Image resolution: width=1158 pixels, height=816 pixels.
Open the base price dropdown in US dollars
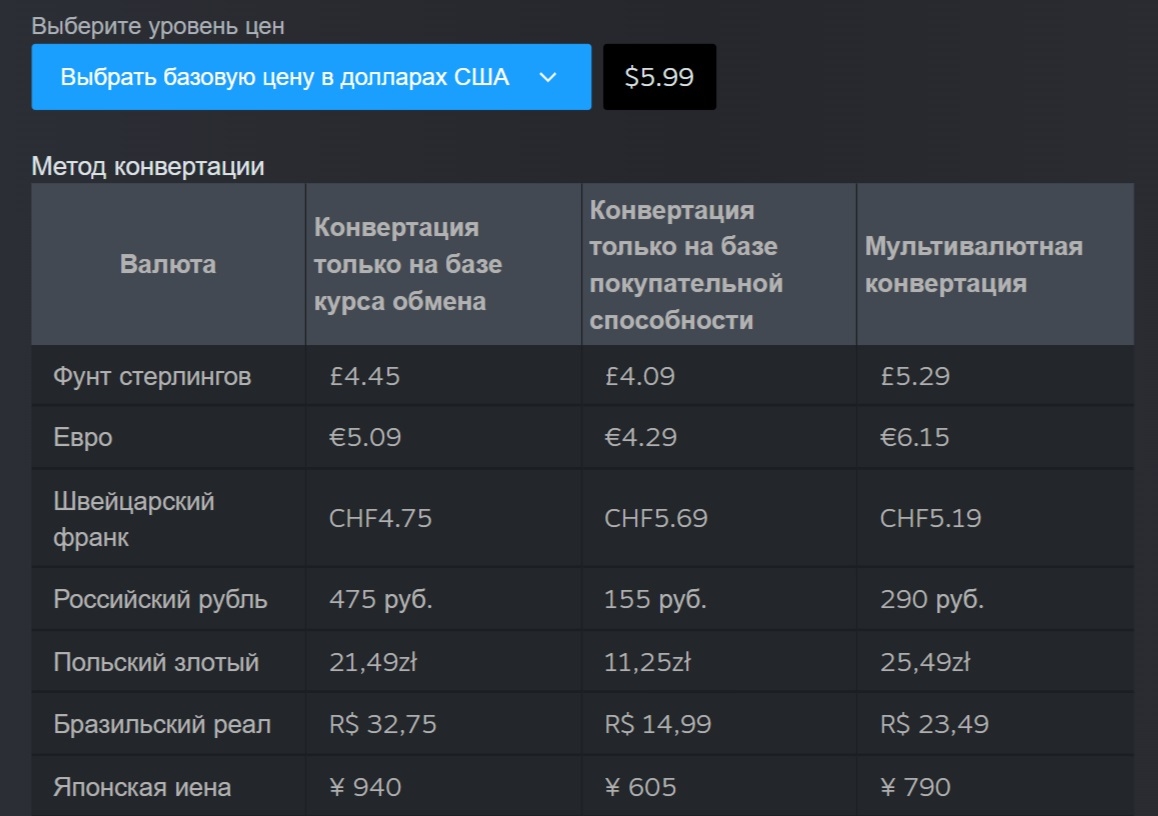point(311,77)
